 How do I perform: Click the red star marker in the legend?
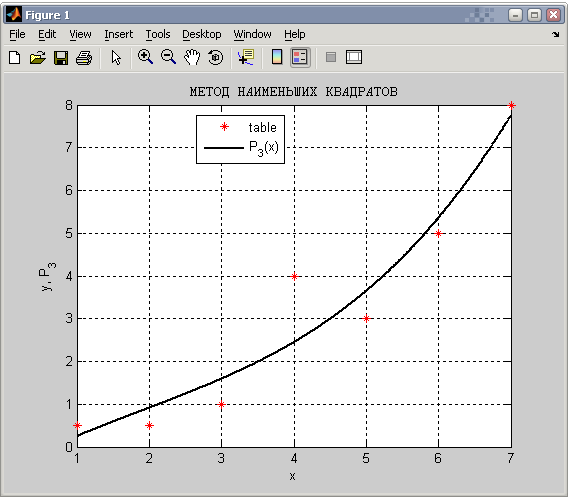pos(224,127)
